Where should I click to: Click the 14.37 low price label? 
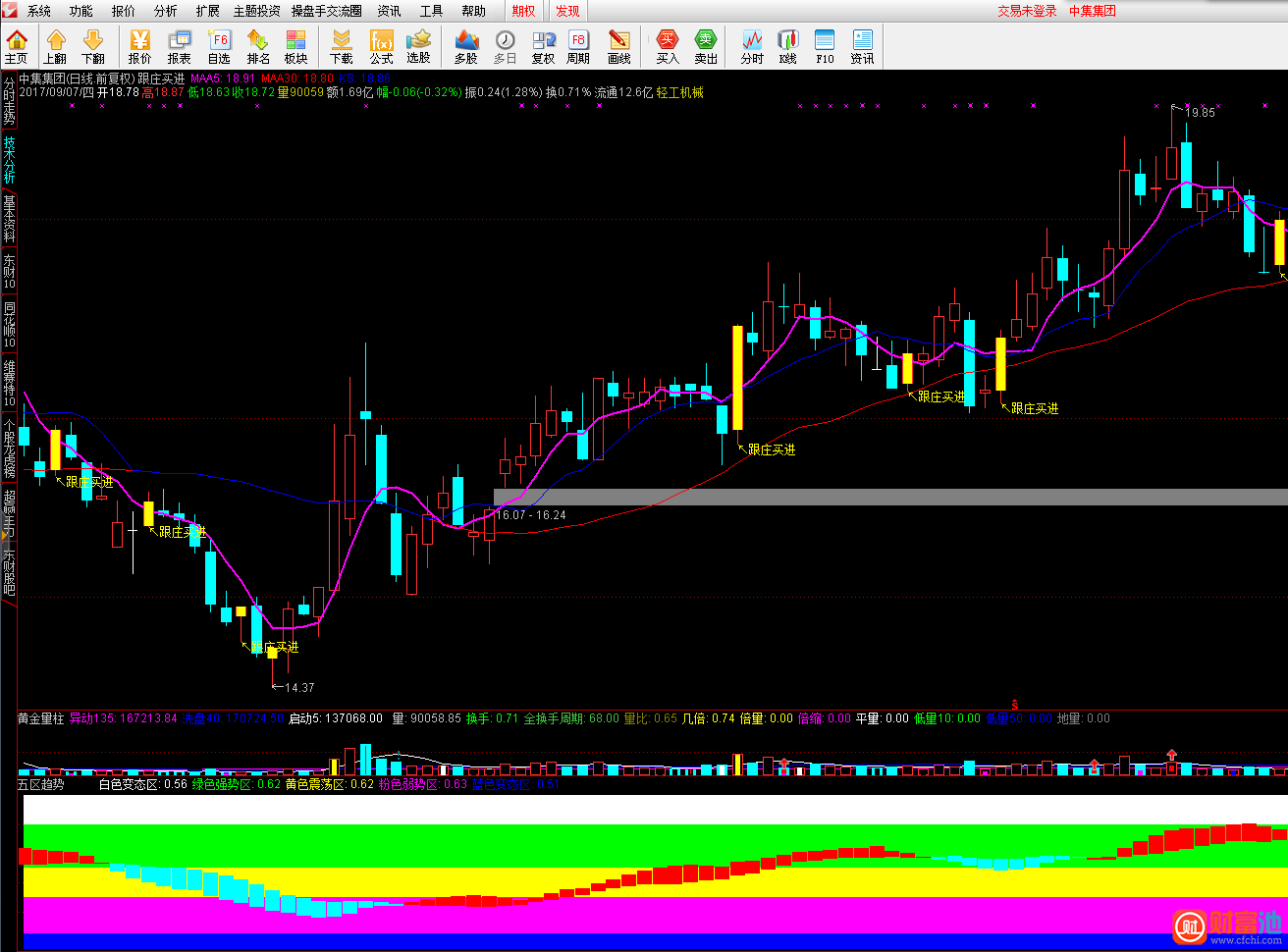[299, 688]
